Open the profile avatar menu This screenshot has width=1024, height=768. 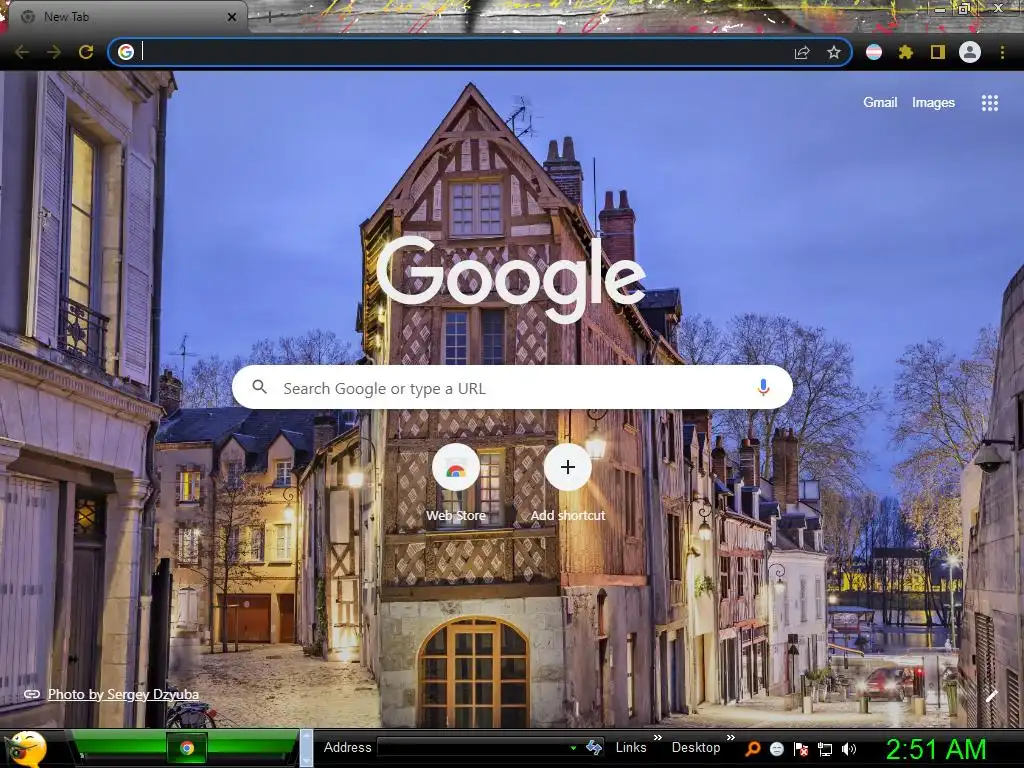(970, 52)
